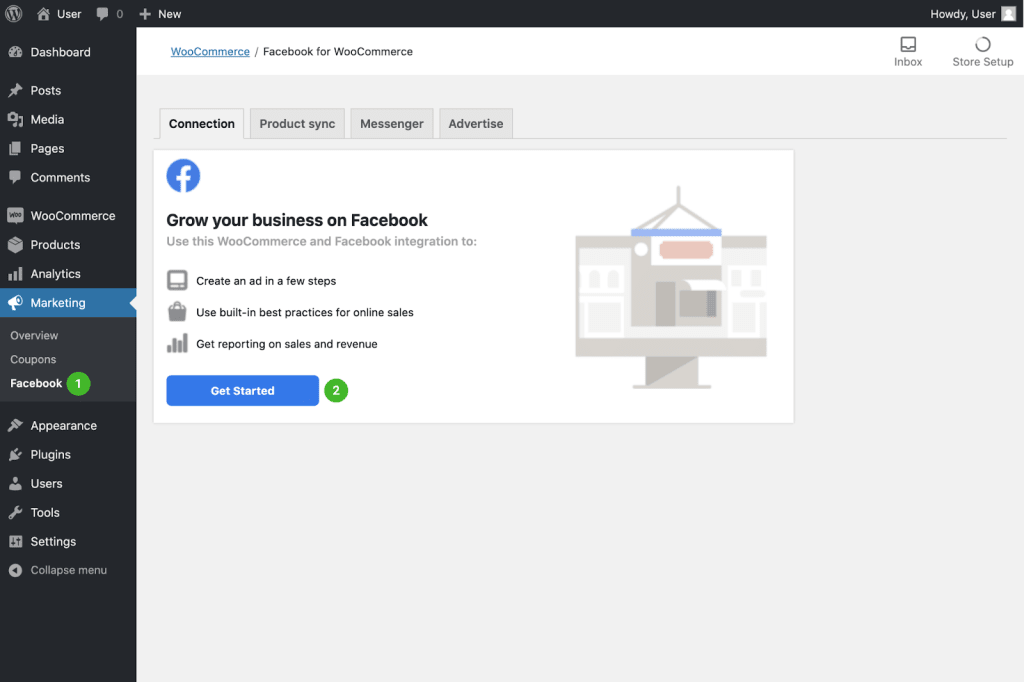Open Overview under Marketing
Image resolution: width=1024 pixels, height=682 pixels.
tap(34, 335)
